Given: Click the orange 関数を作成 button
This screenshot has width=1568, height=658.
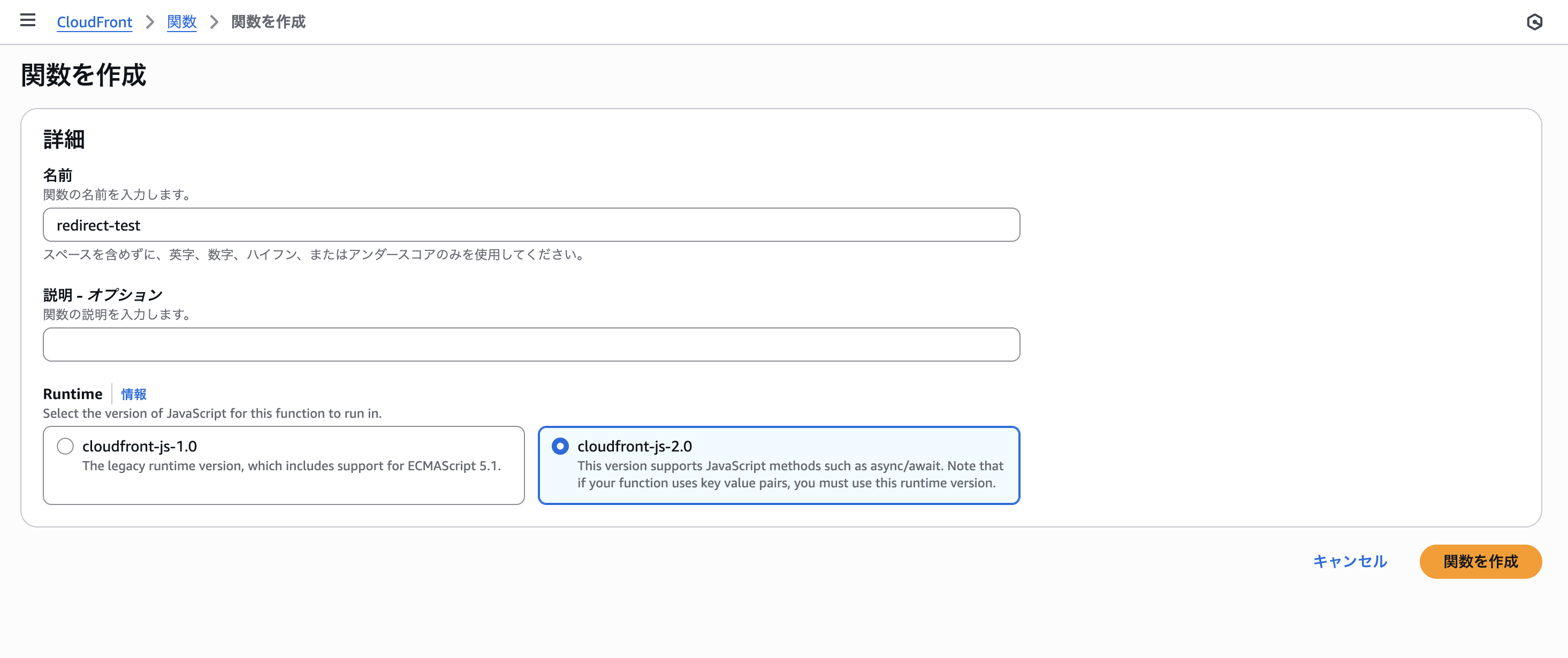Looking at the screenshot, I should 1480,561.
